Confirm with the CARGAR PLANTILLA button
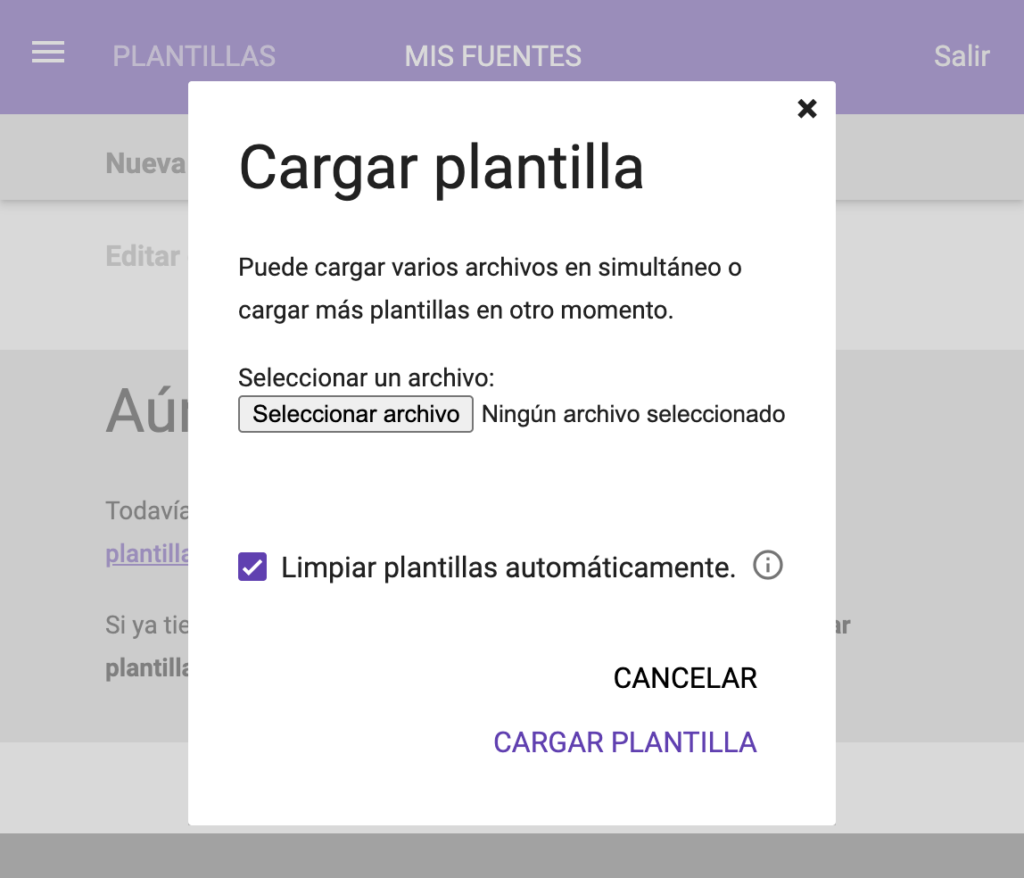 click(x=625, y=742)
